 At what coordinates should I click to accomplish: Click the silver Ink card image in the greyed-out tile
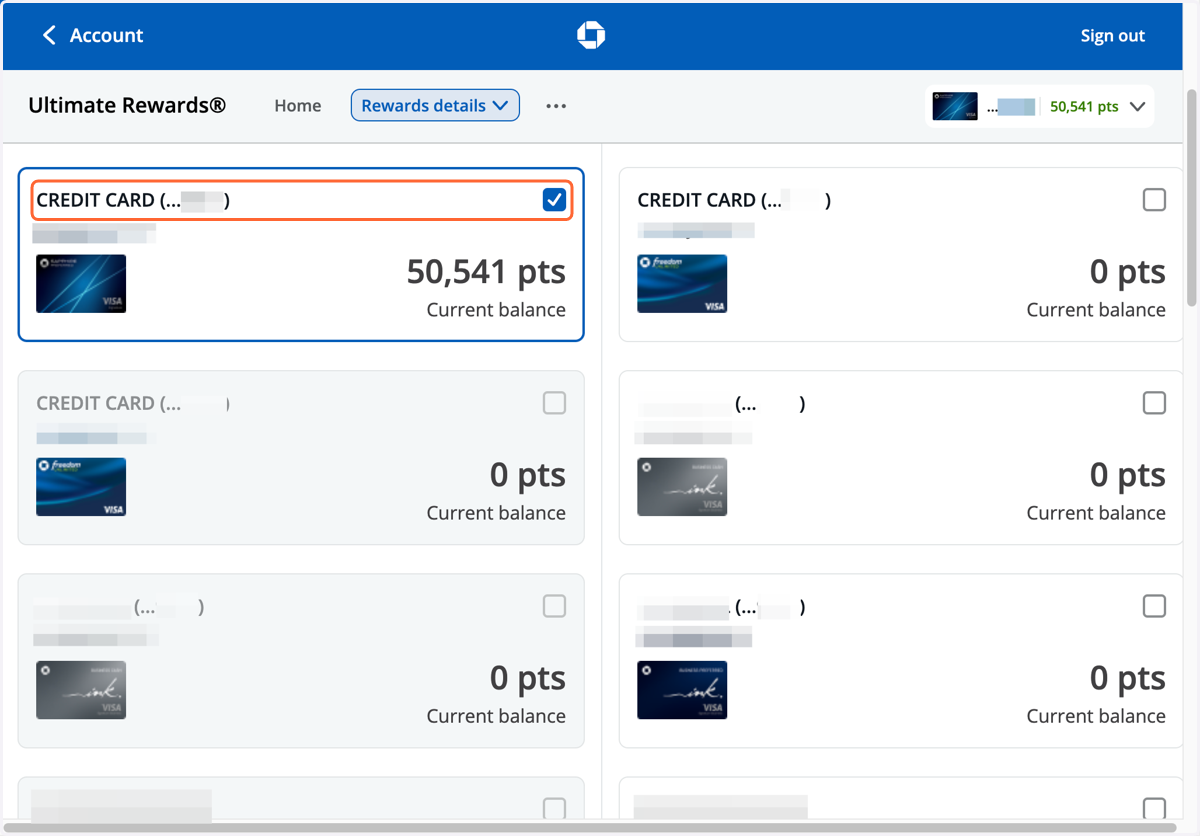coord(81,690)
